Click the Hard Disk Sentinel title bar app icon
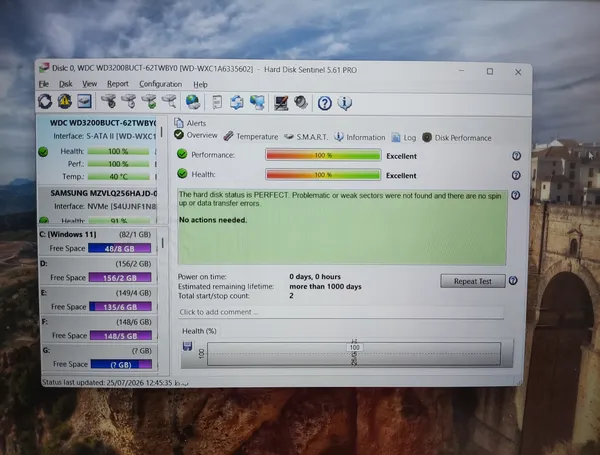 [x=44, y=68]
